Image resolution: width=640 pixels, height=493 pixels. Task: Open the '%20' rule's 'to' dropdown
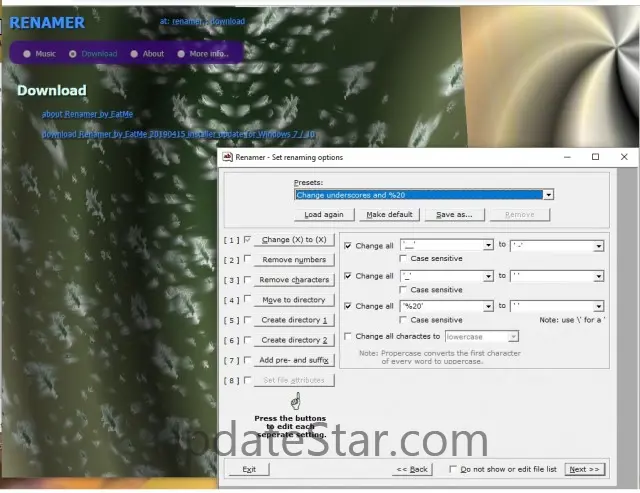pos(599,306)
